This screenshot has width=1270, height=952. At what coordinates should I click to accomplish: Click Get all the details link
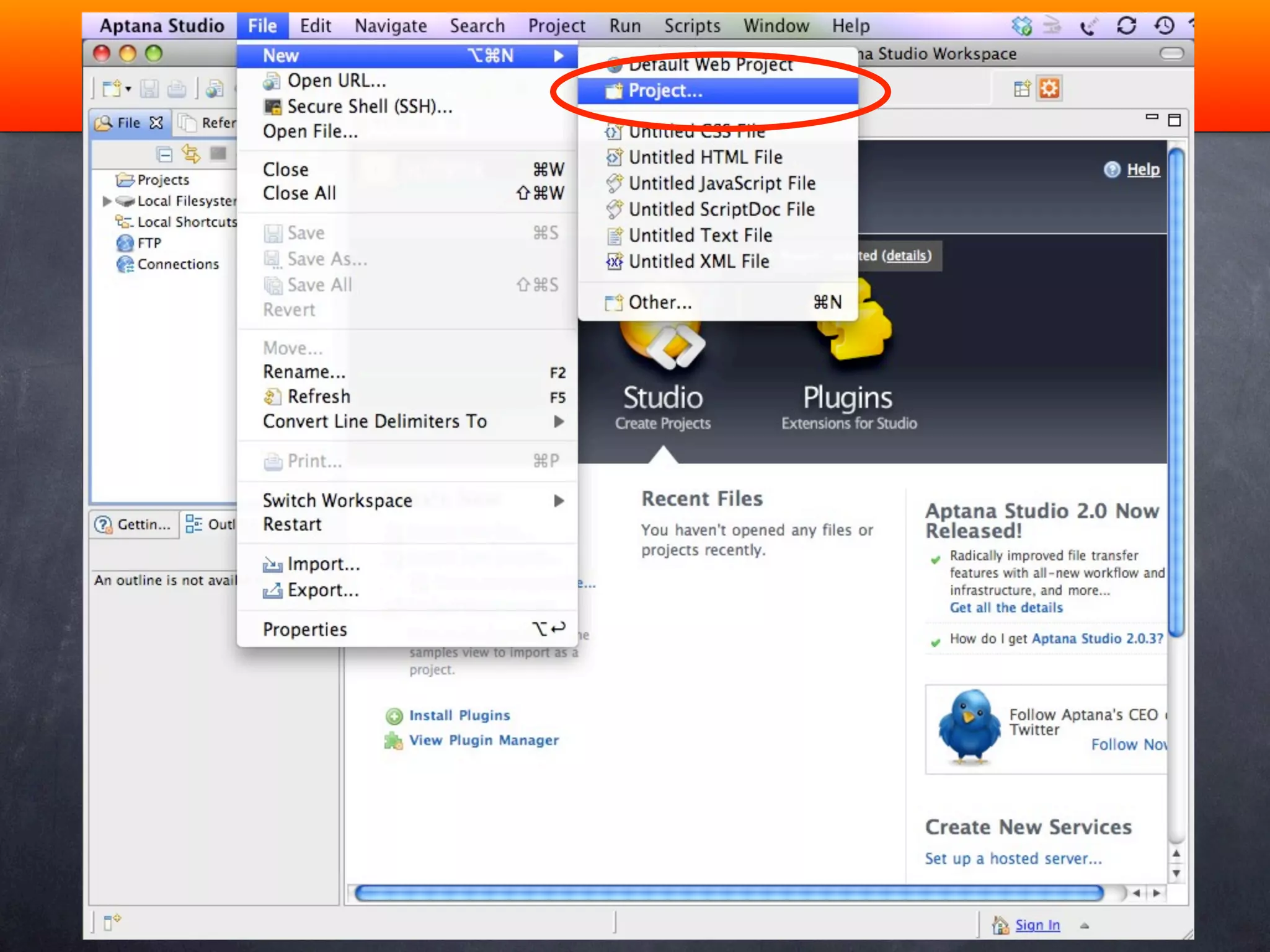(1006, 608)
